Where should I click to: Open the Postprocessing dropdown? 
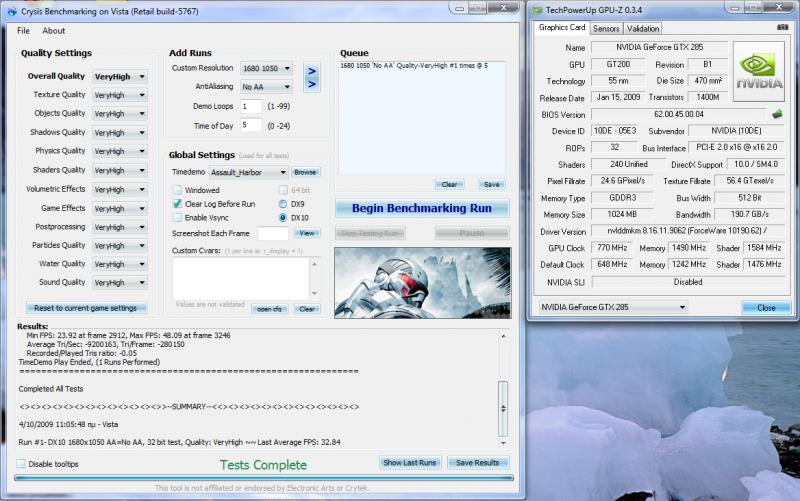[120, 227]
